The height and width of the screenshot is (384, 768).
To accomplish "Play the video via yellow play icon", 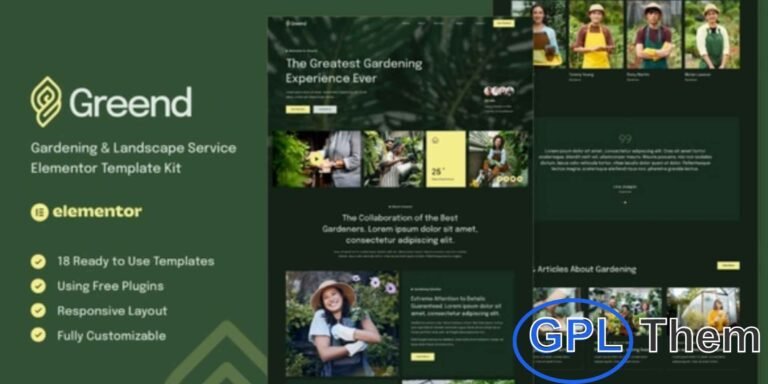I will tap(316, 158).
